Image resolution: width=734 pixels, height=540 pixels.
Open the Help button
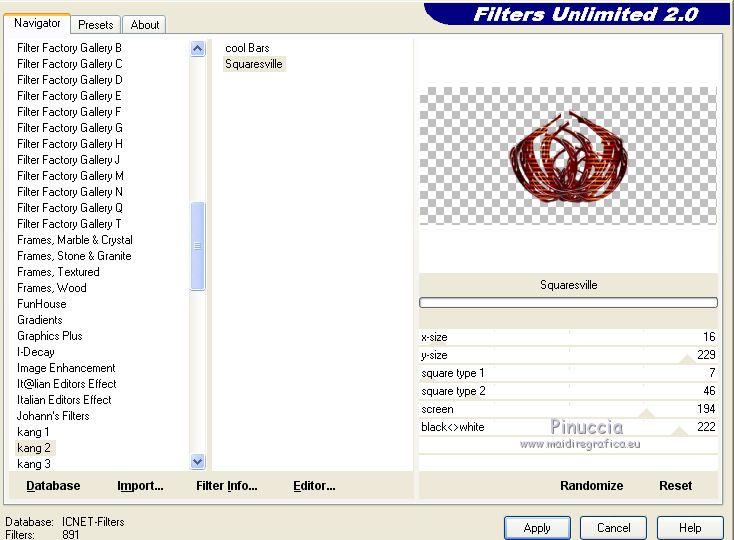(690, 528)
